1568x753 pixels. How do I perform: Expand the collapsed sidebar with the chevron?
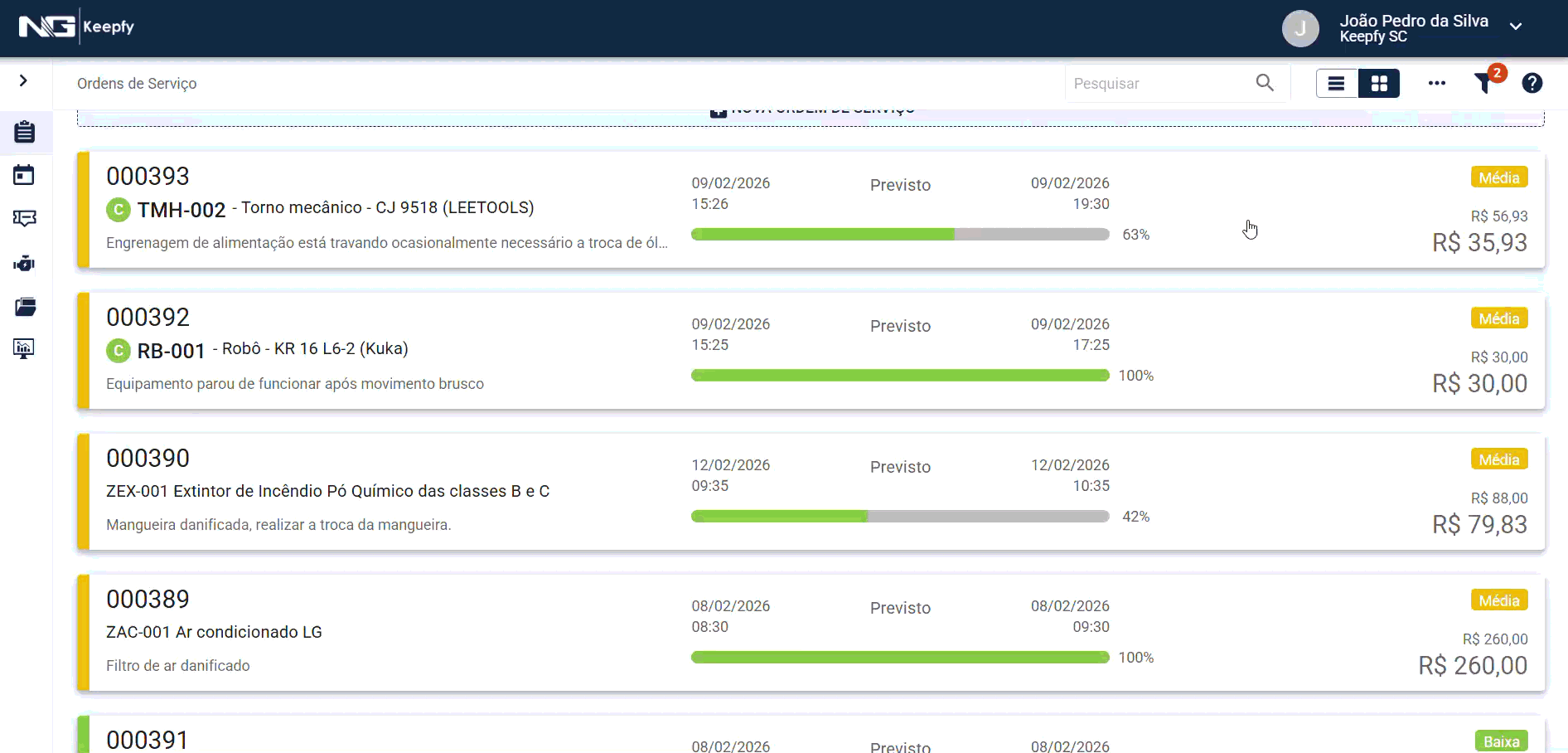[x=23, y=82]
